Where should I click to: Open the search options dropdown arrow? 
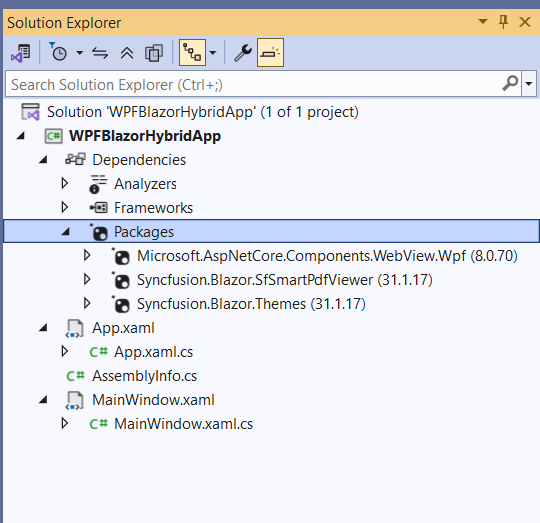(529, 84)
